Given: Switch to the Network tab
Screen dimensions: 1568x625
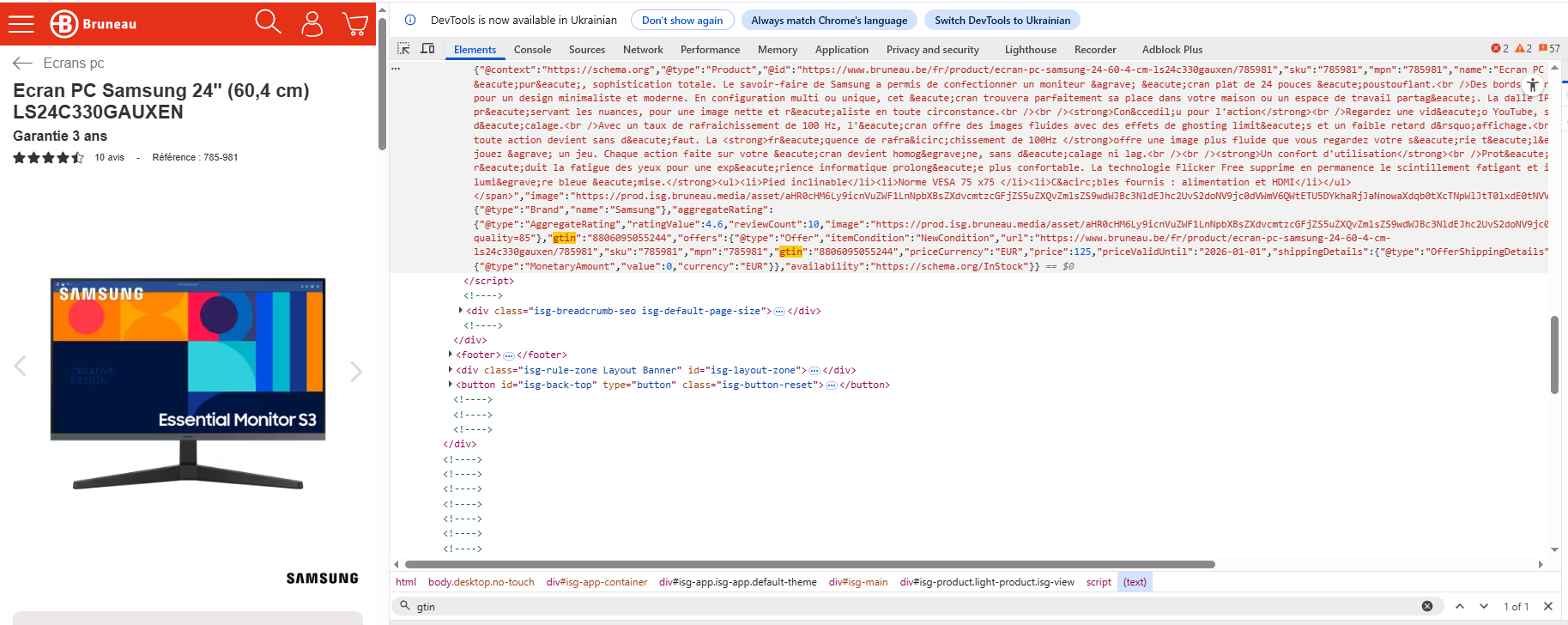Looking at the screenshot, I should pos(643,50).
